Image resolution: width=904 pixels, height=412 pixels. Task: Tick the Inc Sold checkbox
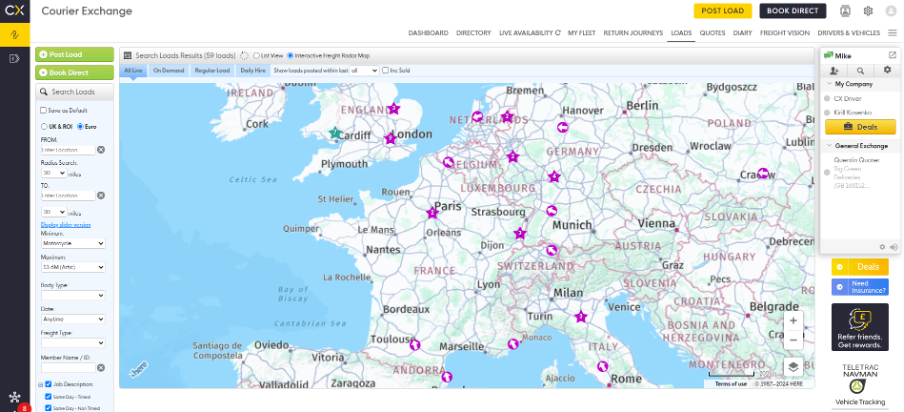(x=385, y=70)
